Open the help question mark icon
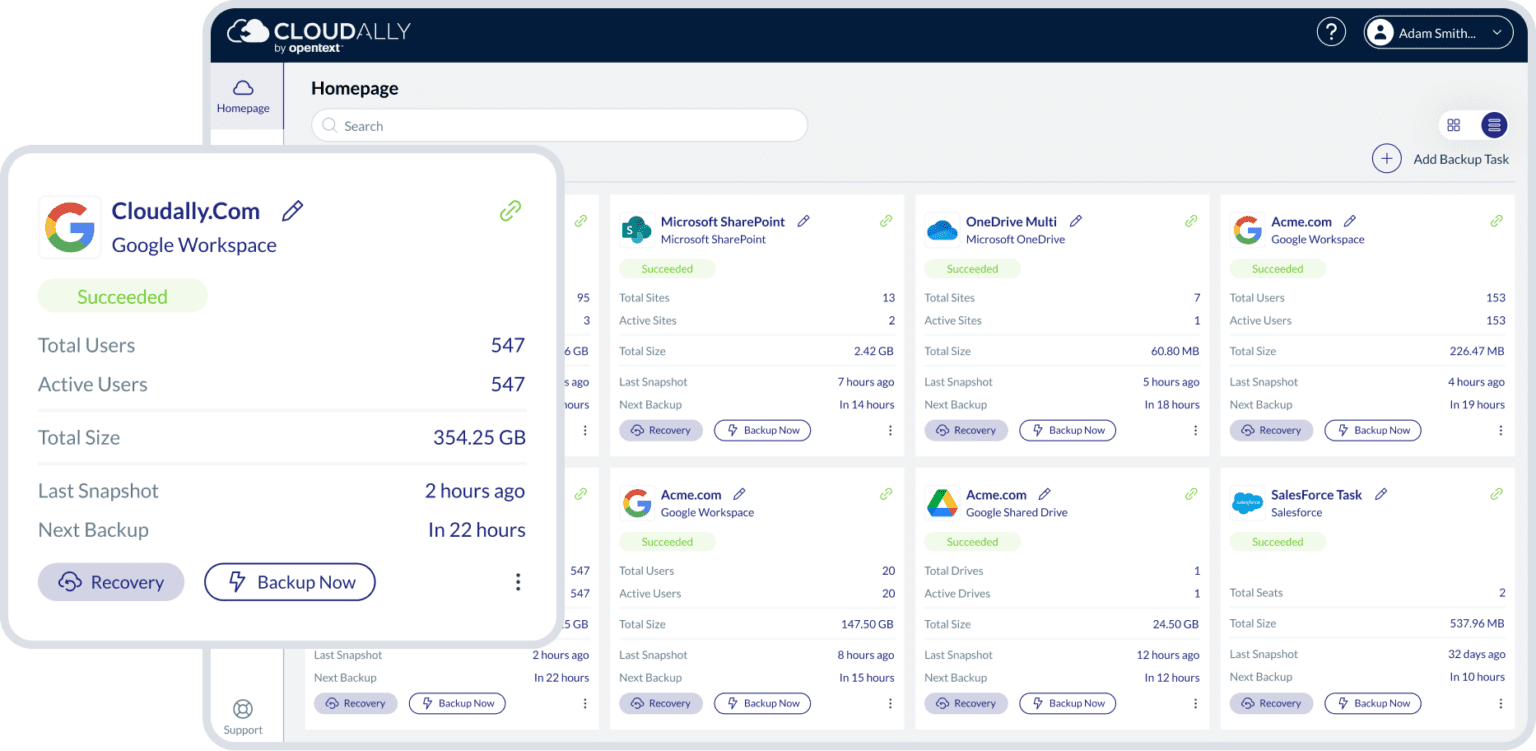Screen dimensions: 1536x751 (1331, 31)
